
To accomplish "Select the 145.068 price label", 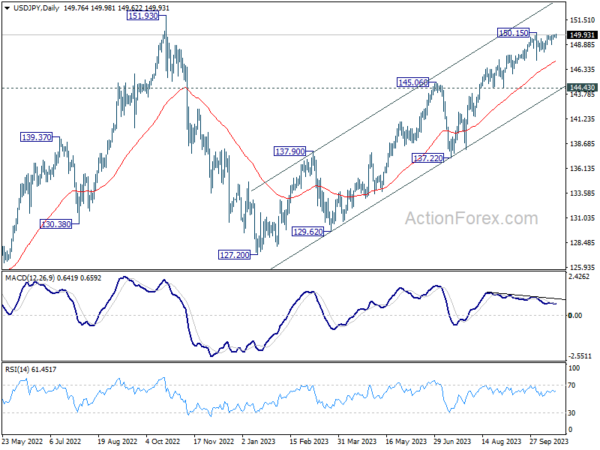I will (x=412, y=82).
